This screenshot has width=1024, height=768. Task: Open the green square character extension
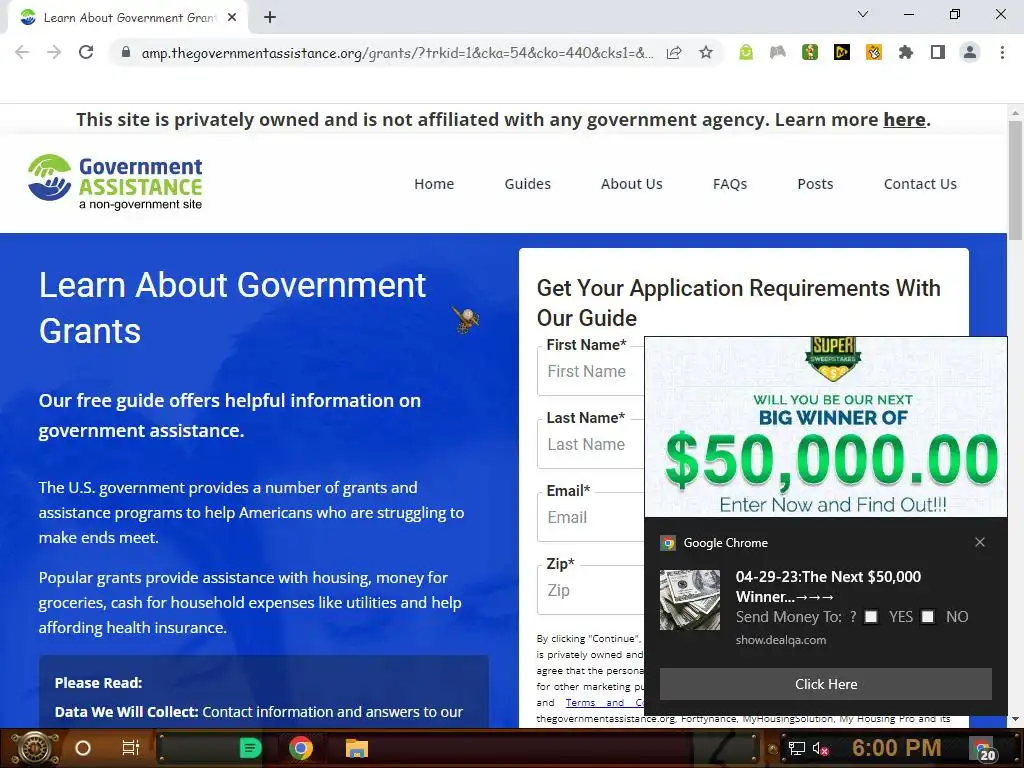[810, 52]
